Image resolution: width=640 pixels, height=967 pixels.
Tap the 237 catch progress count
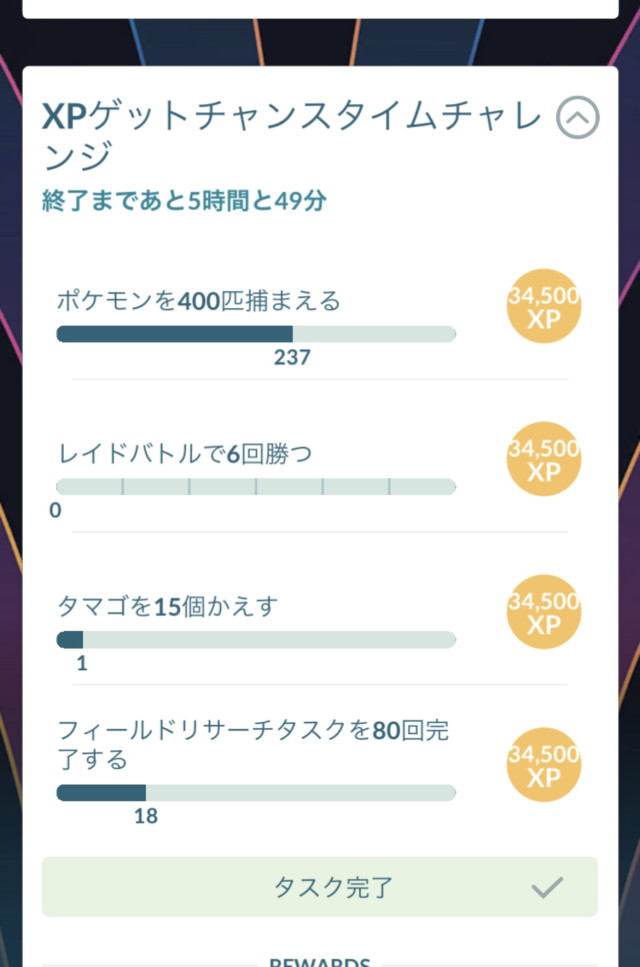[x=292, y=357]
